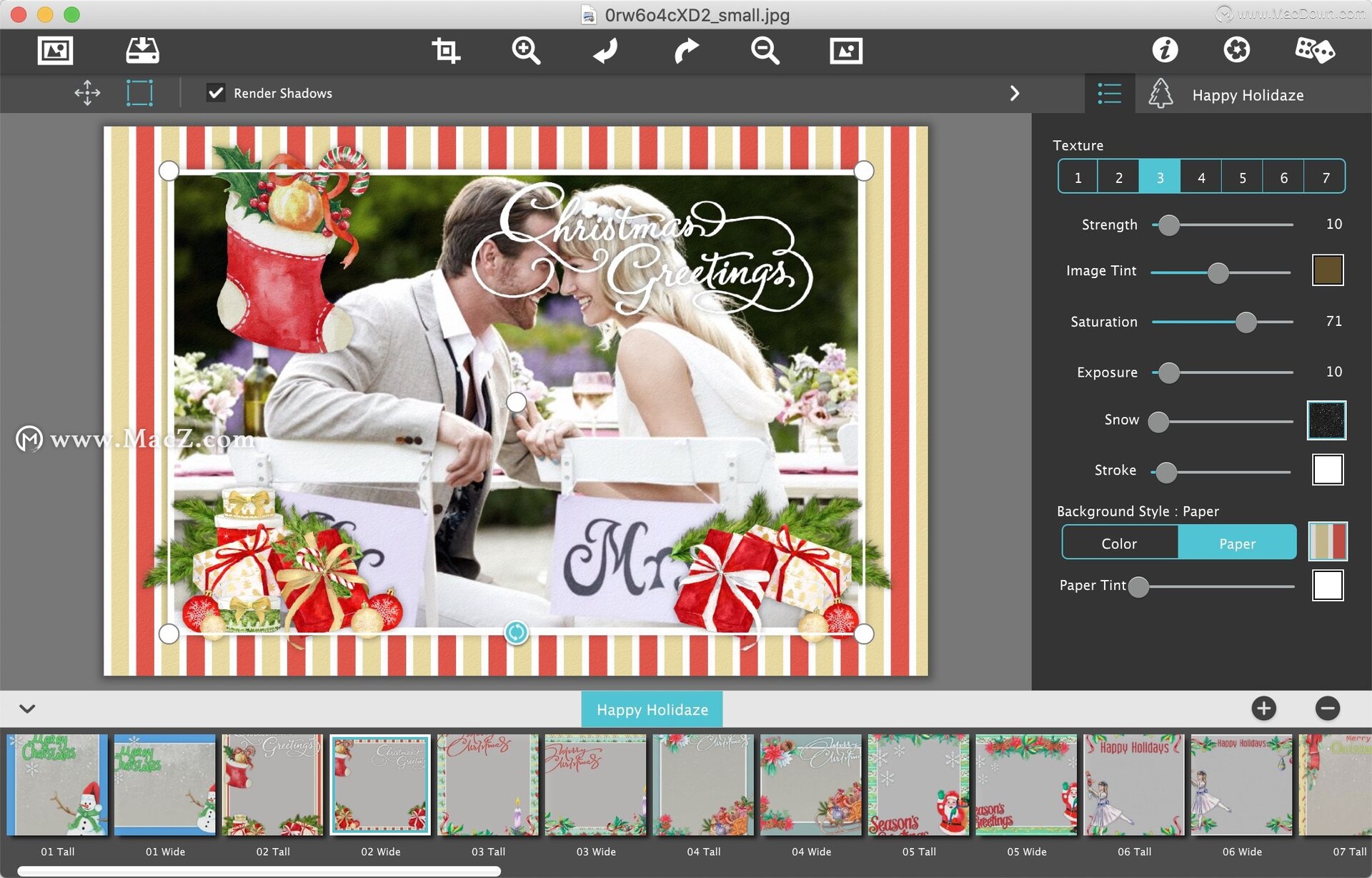Click the randomize dice icon

tap(1315, 50)
